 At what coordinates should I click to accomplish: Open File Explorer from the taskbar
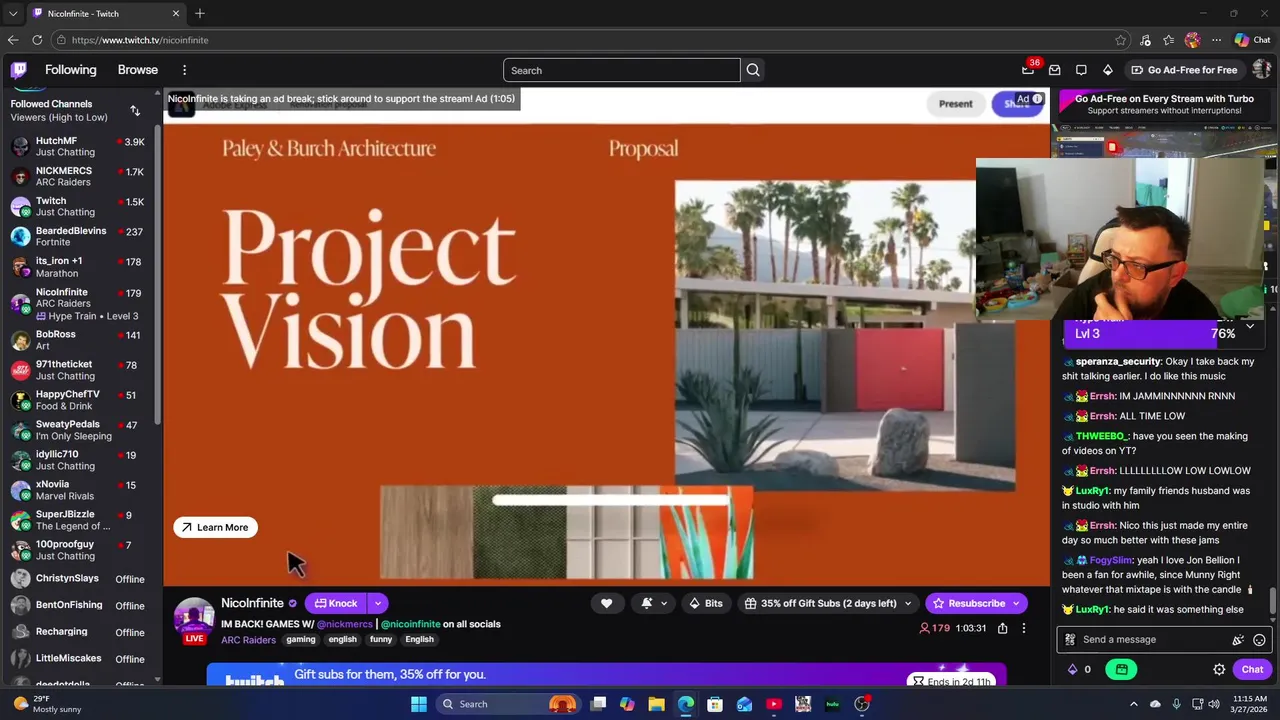point(656,704)
